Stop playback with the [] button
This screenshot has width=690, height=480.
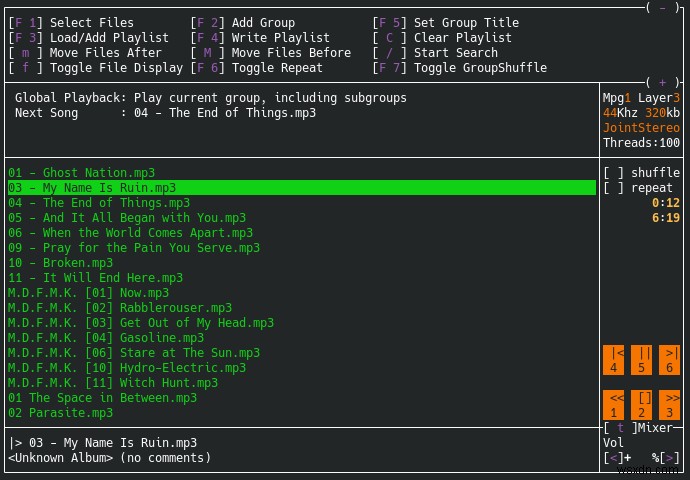point(643,404)
